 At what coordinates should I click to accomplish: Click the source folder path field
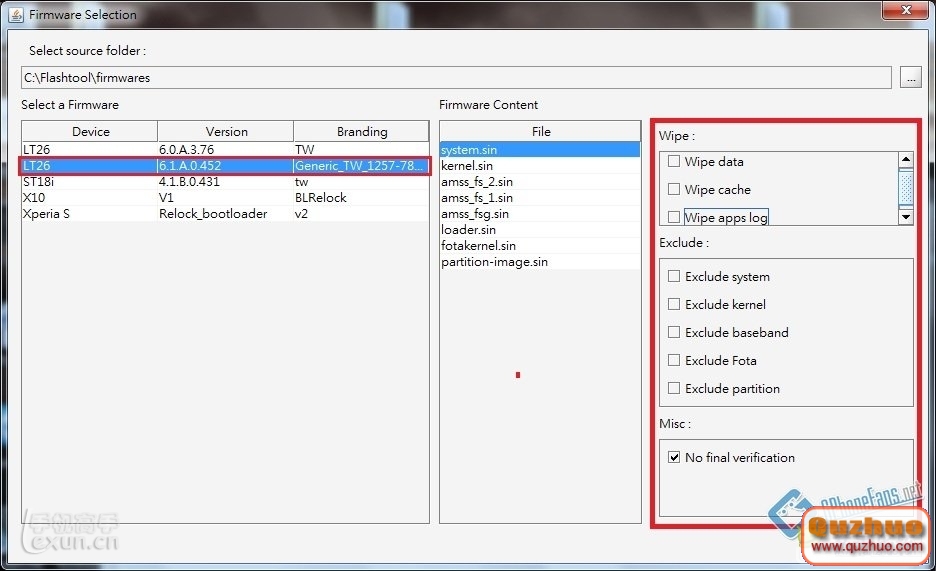point(456,78)
